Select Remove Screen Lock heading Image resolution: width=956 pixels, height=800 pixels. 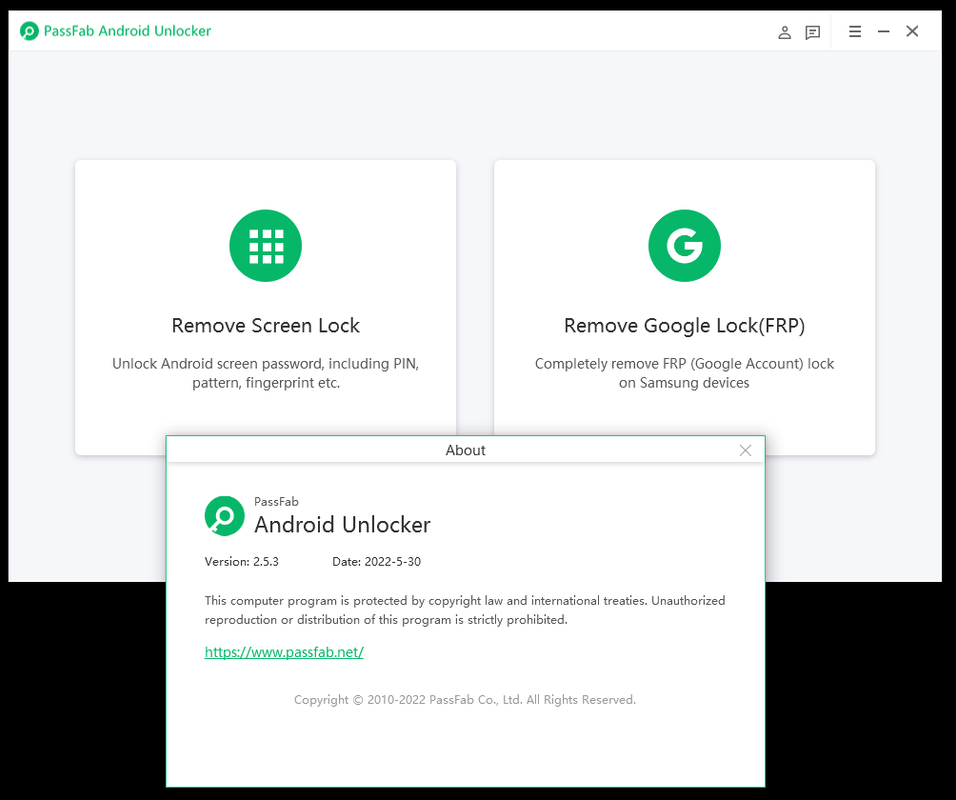tap(265, 326)
